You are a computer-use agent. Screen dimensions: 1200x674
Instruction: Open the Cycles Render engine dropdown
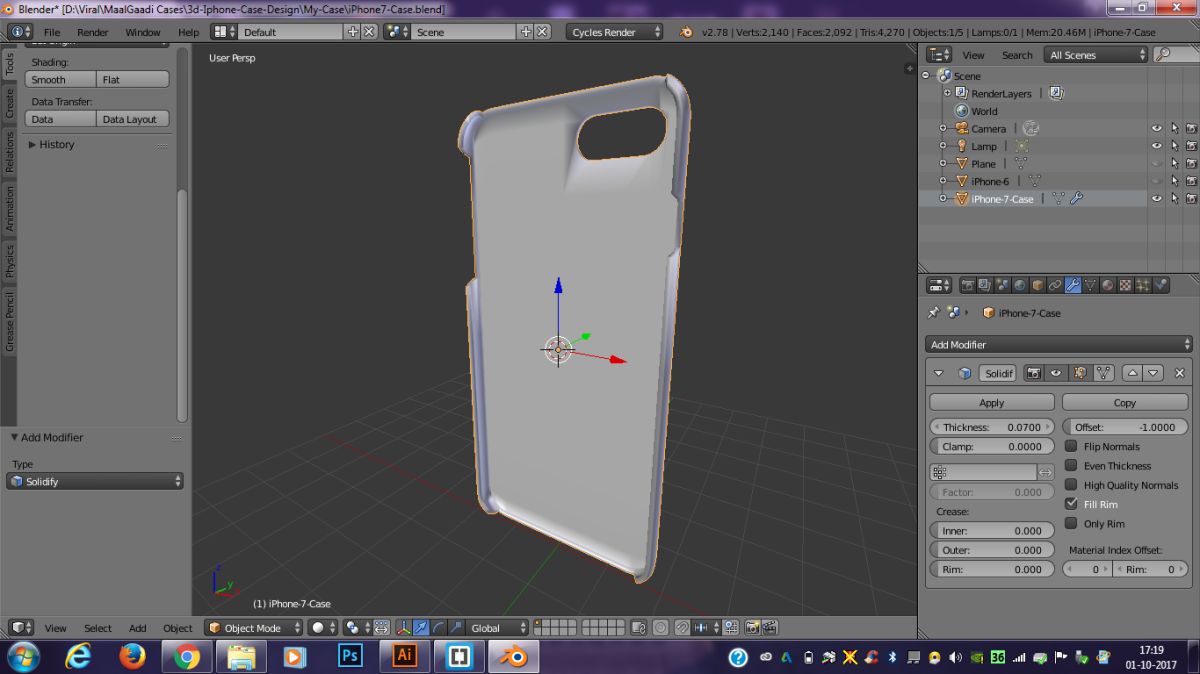coord(615,32)
